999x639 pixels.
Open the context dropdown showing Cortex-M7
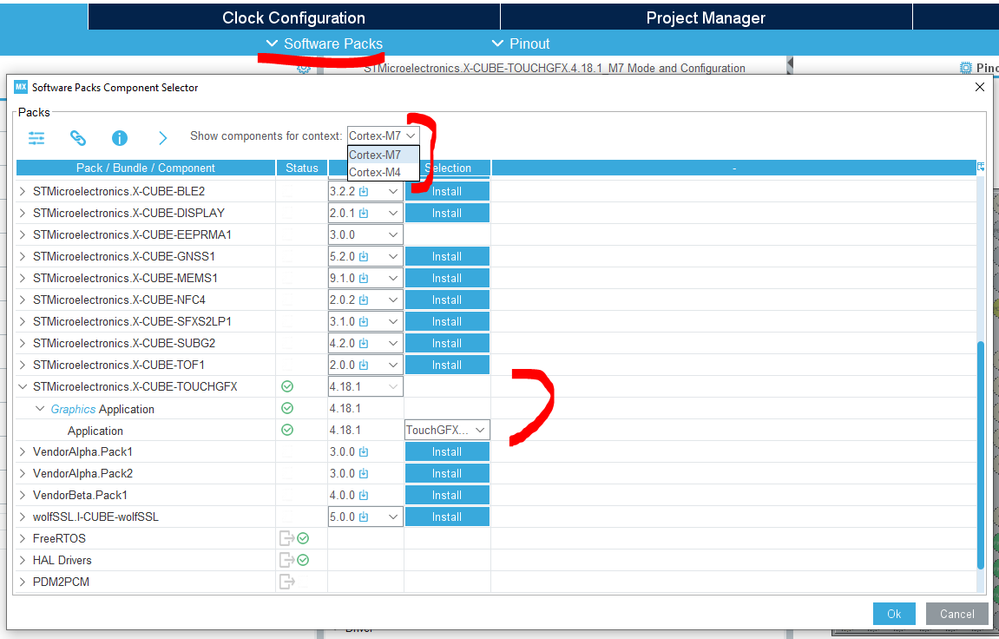383,136
